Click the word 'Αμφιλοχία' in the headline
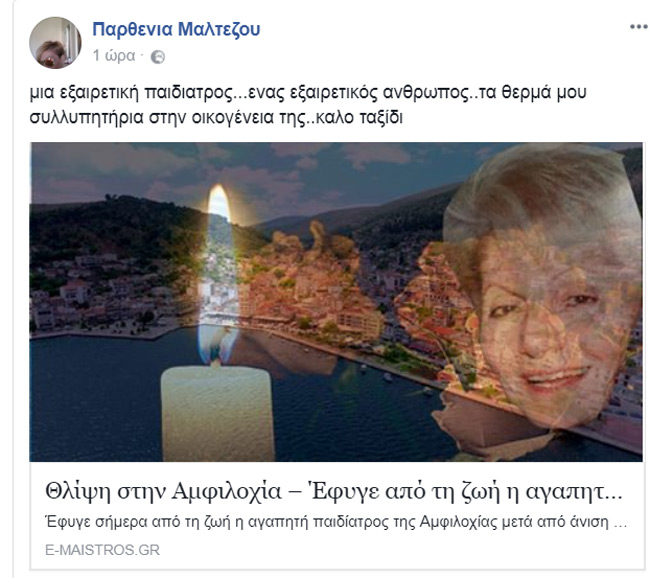This screenshot has width=650, height=578. tap(227, 492)
